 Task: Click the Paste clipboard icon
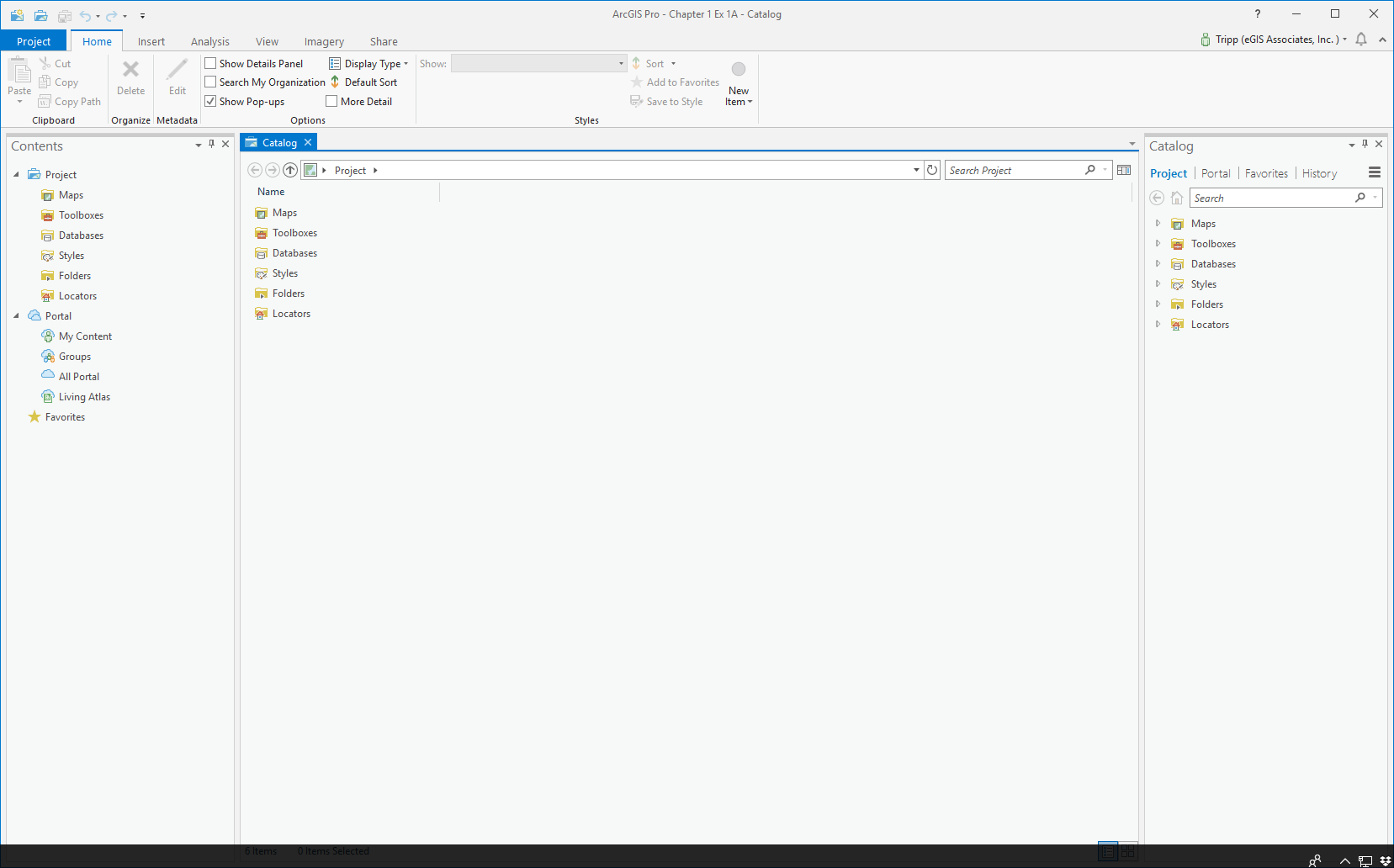(x=19, y=70)
